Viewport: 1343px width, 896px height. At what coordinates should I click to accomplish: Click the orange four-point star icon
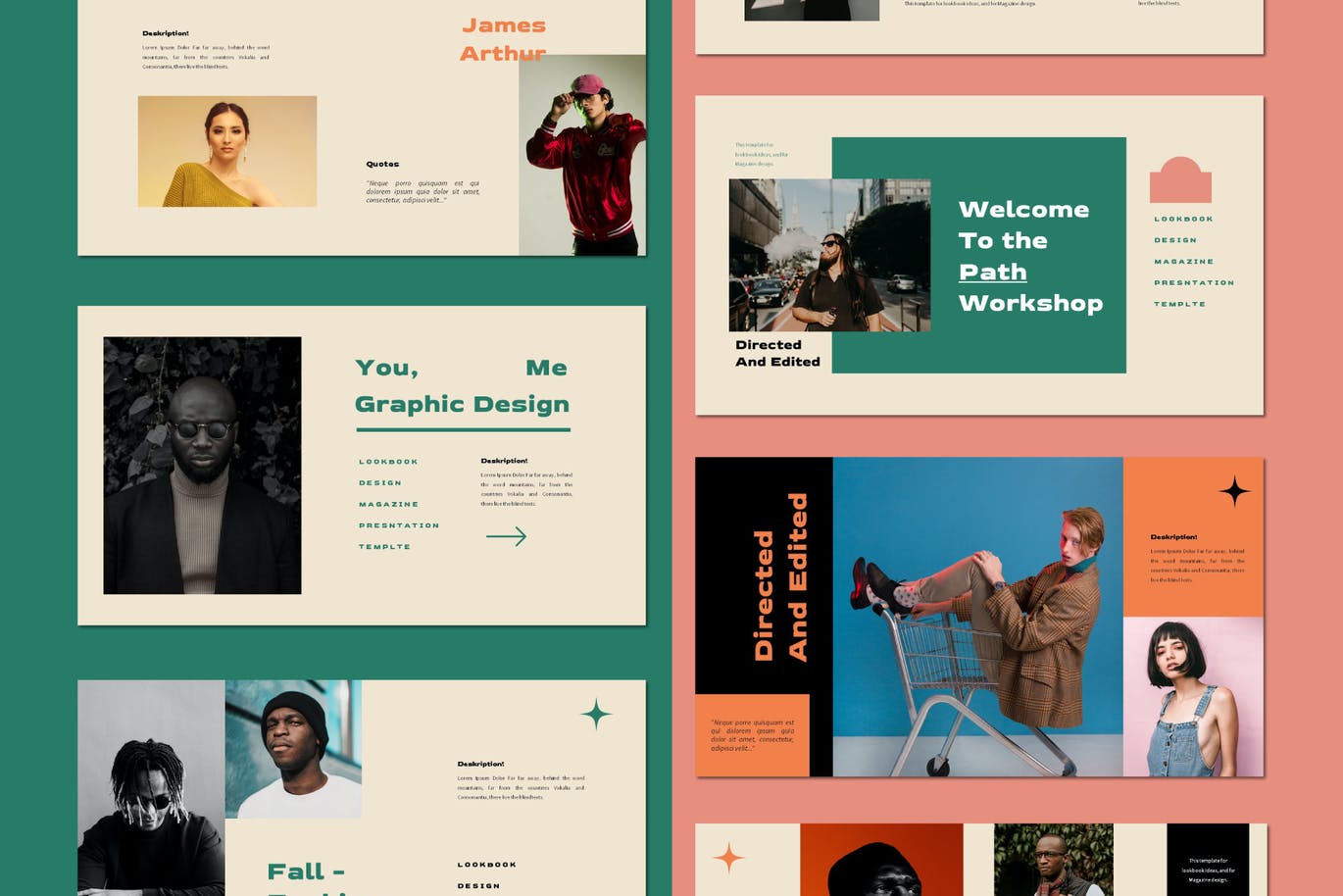(728, 858)
